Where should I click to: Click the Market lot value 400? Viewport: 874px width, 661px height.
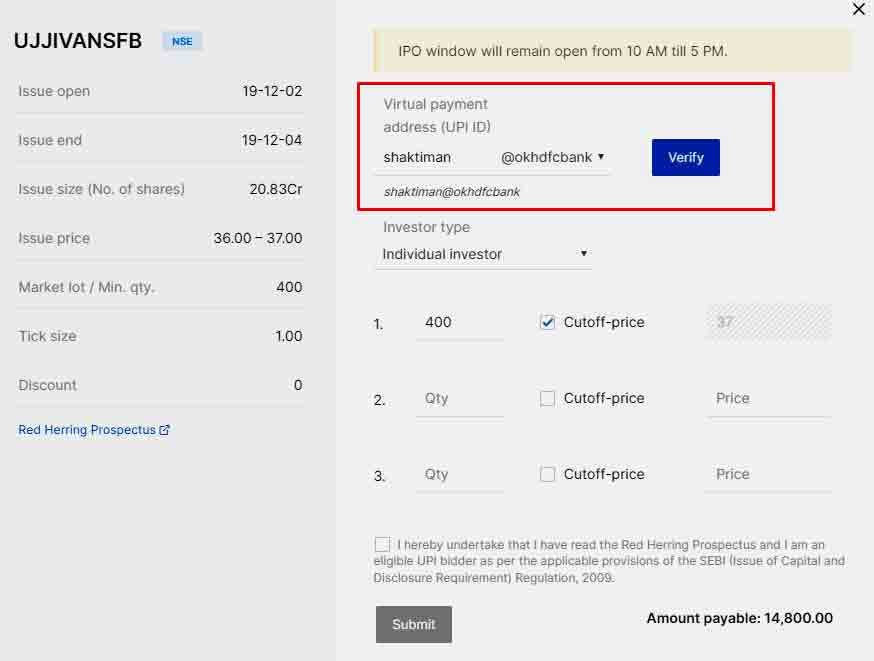(289, 287)
